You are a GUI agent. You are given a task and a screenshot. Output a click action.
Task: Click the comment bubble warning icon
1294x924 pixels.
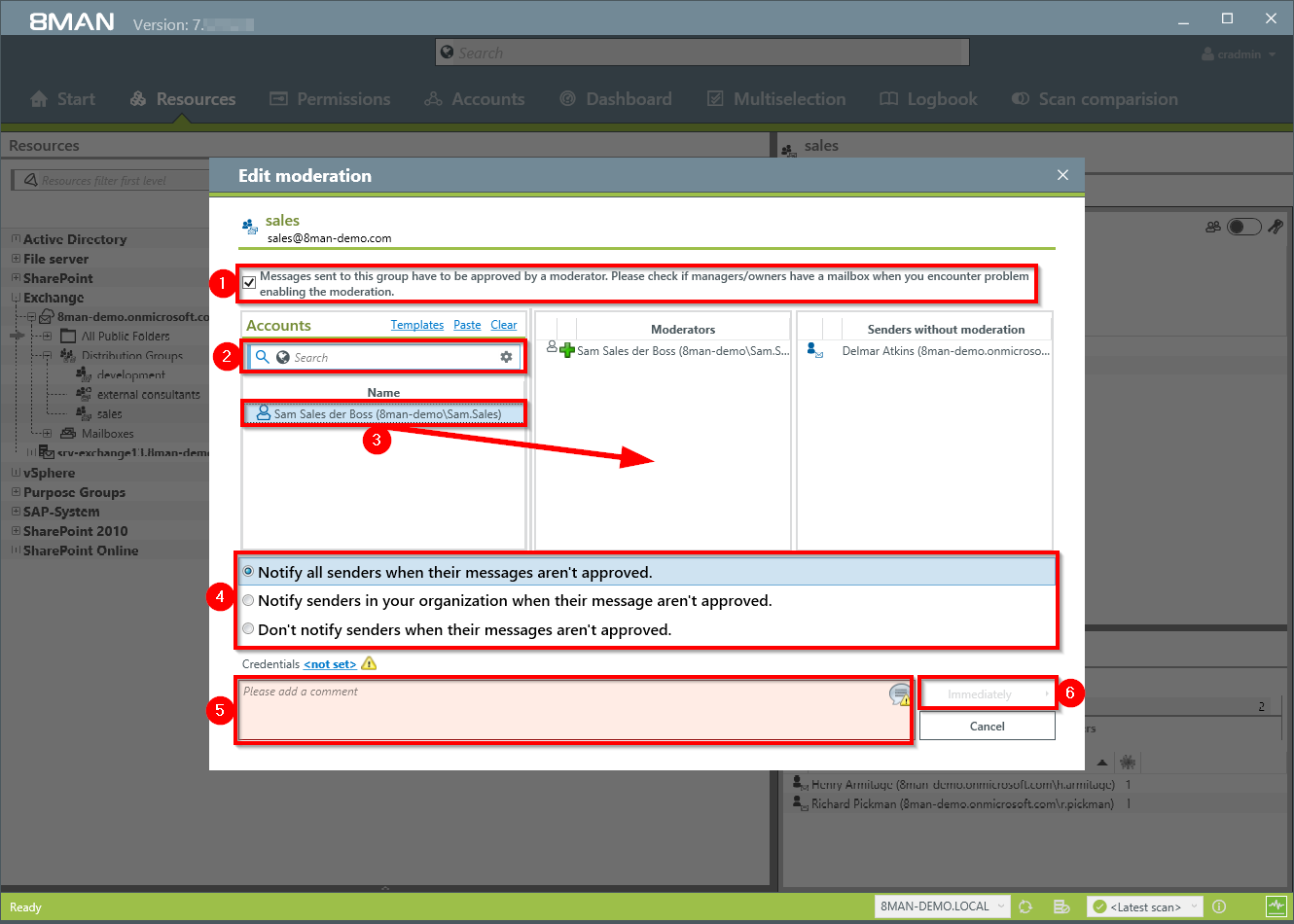900,694
